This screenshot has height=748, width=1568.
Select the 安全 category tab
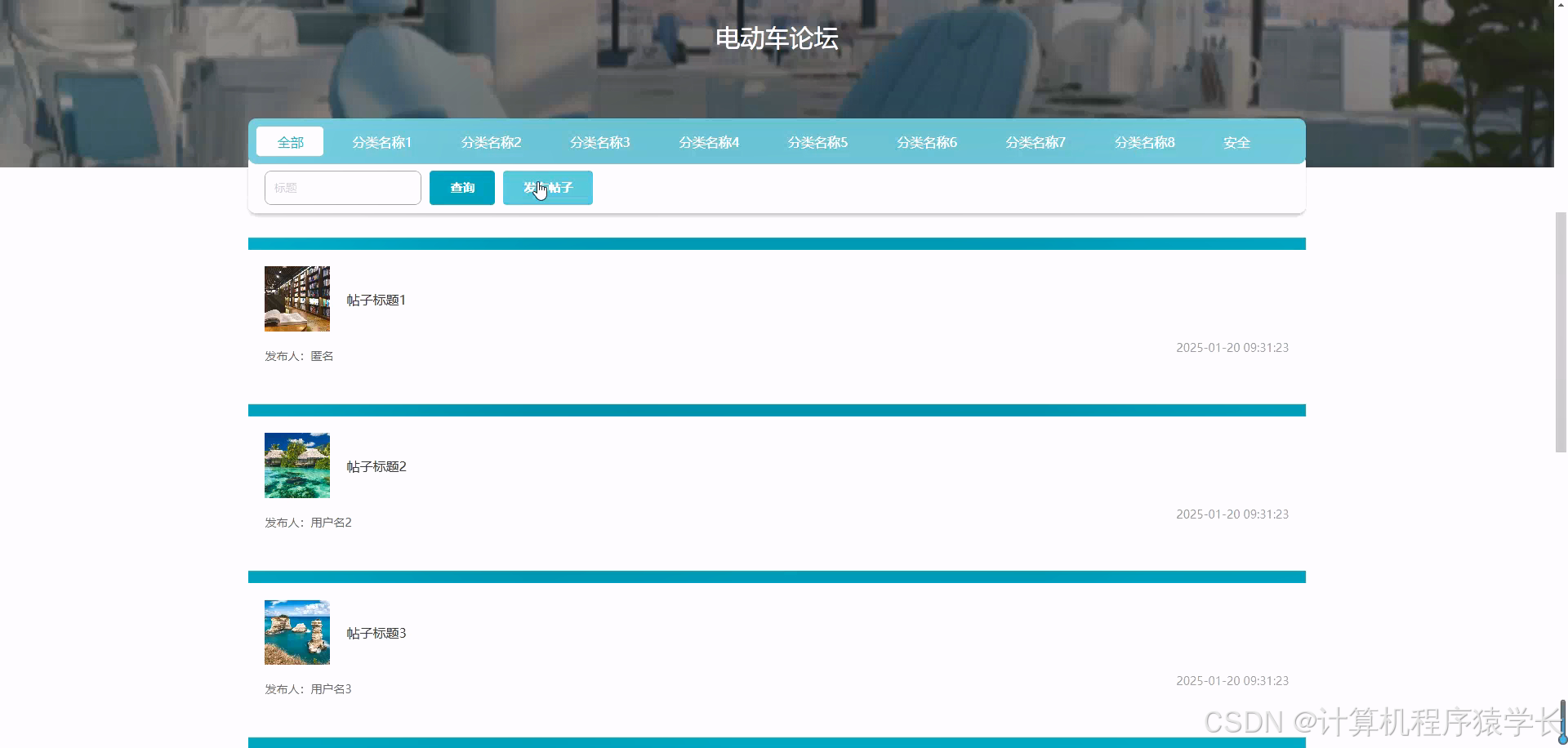pyautogui.click(x=1236, y=142)
